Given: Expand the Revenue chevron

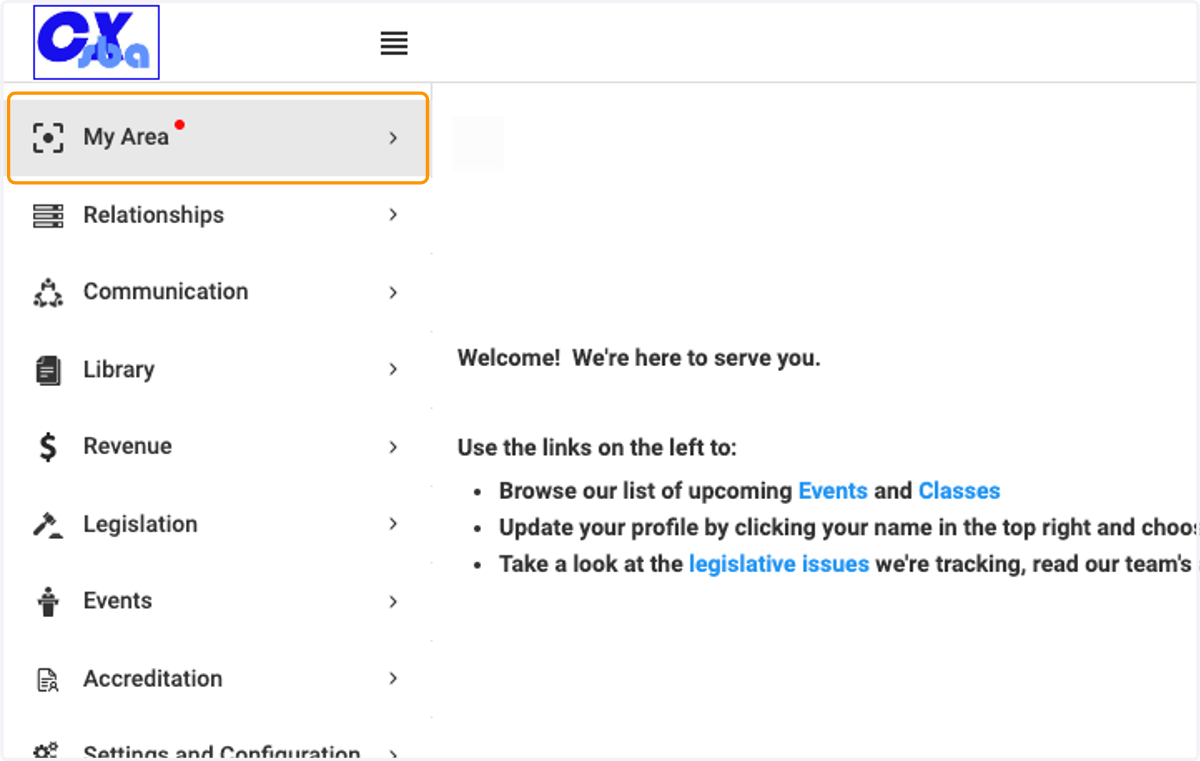Looking at the screenshot, I should pos(393,447).
